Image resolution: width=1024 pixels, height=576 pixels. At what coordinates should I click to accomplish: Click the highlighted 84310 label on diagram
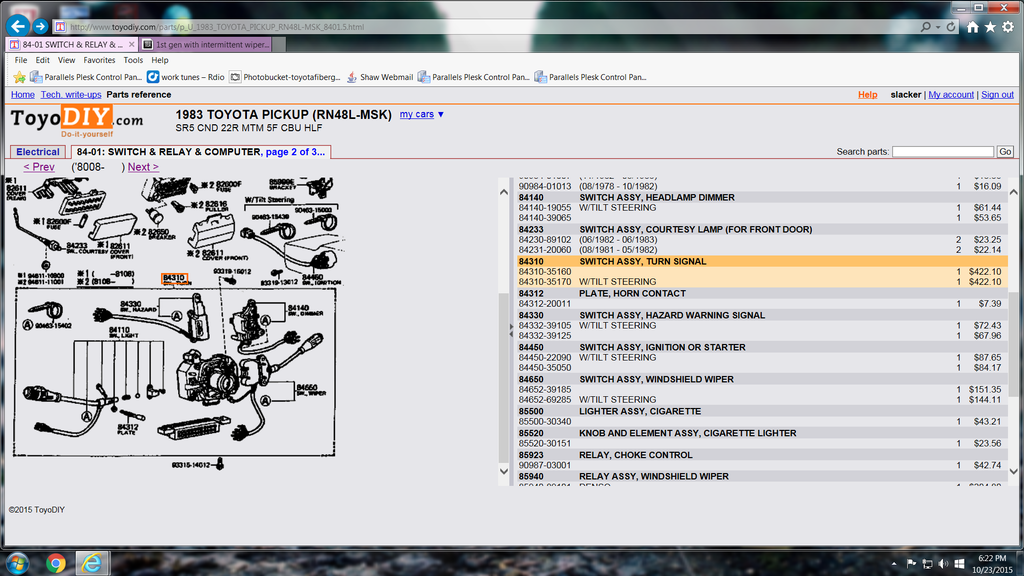175,279
